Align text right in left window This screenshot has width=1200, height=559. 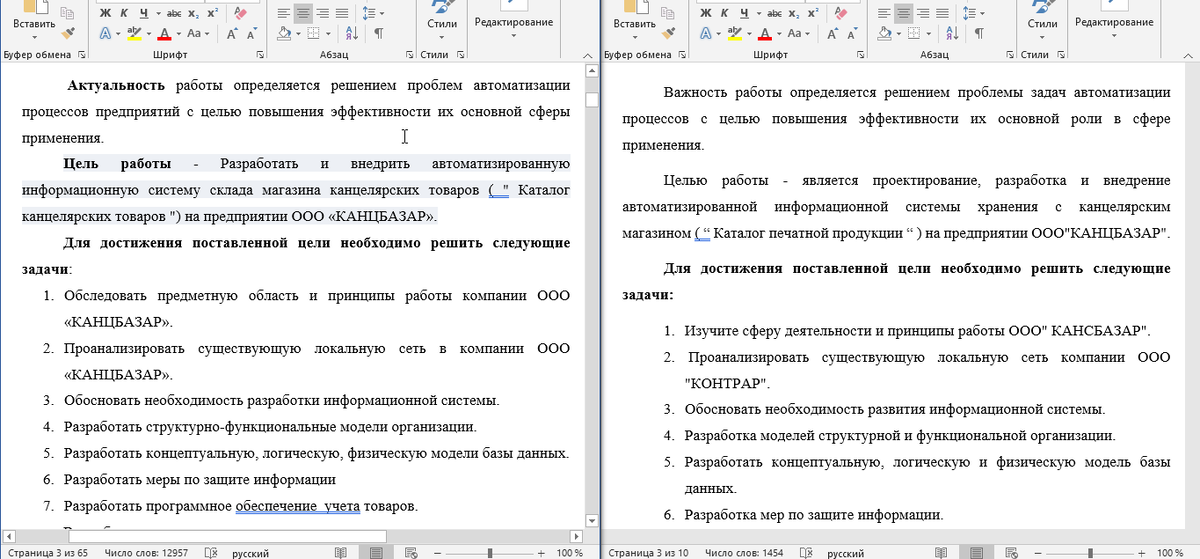322,13
